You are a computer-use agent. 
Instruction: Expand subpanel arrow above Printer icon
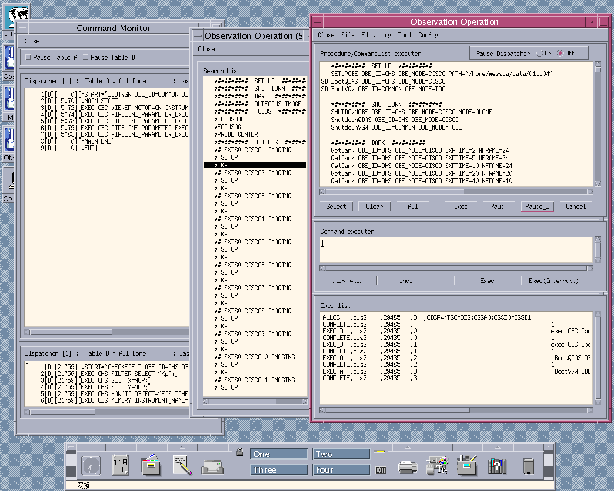click(407, 447)
